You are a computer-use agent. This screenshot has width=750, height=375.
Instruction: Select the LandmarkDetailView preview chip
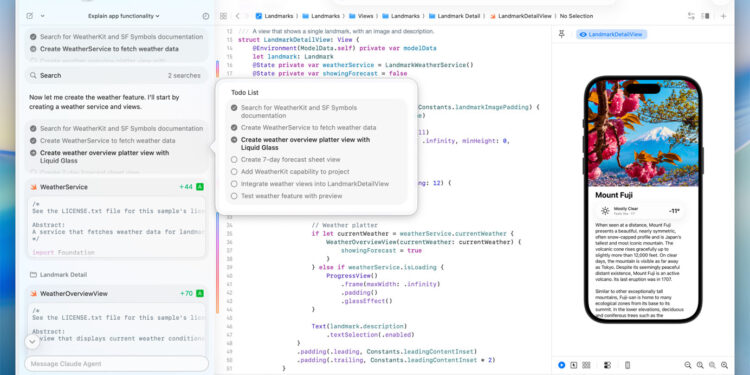point(611,34)
